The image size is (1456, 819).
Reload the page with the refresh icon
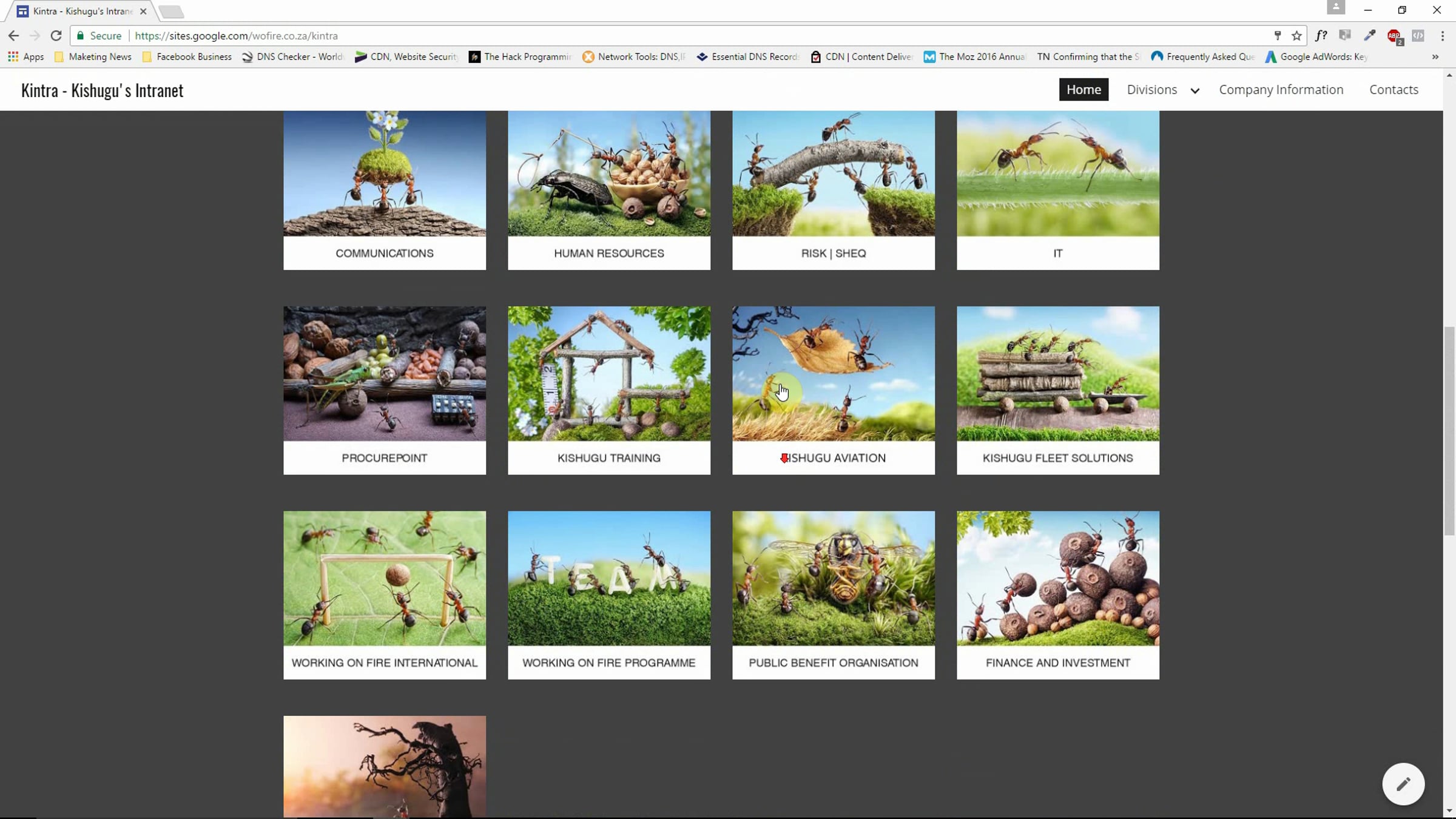(56, 36)
